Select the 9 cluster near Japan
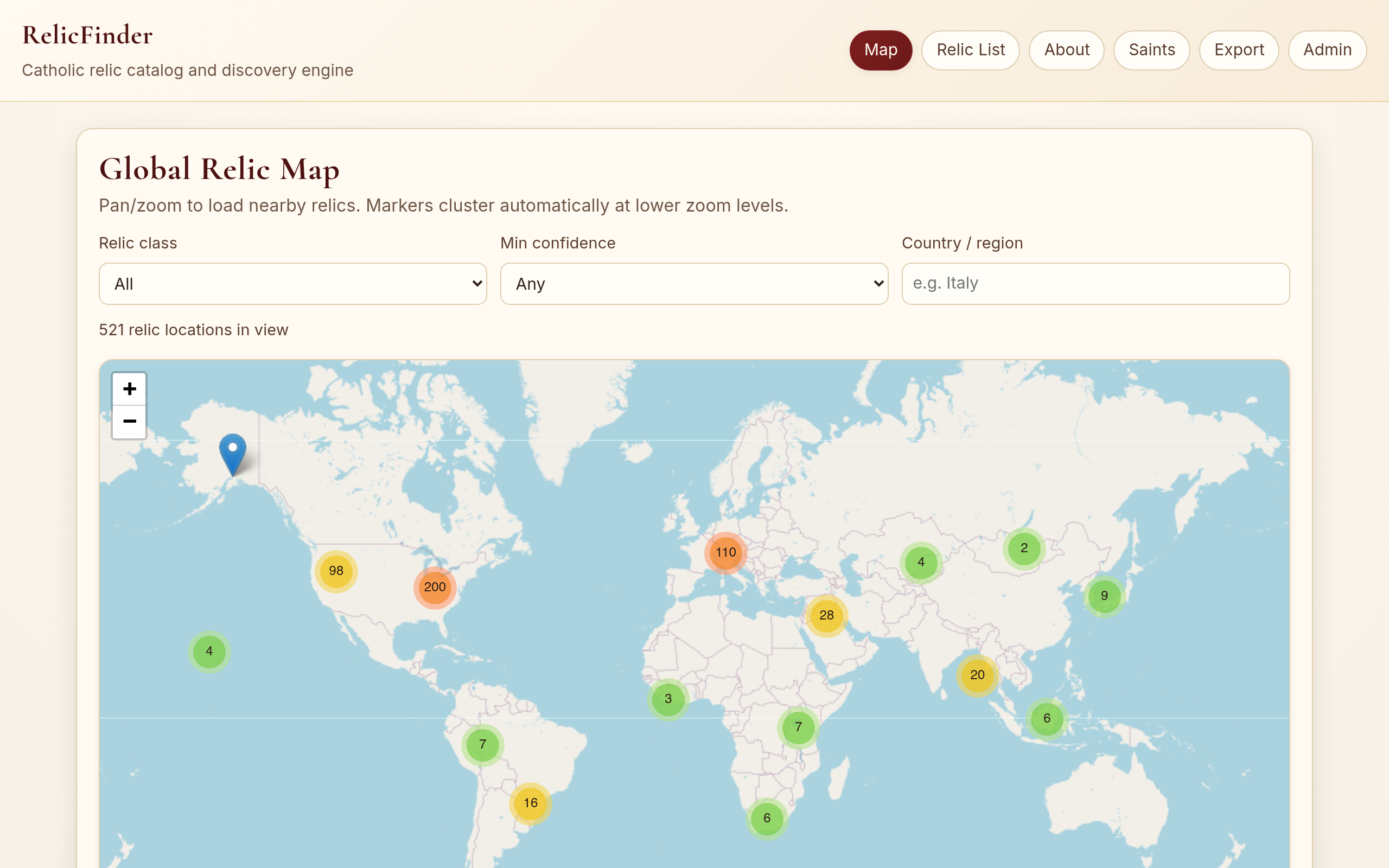Image resolution: width=1389 pixels, height=868 pixels. [x=1103, y=596]
